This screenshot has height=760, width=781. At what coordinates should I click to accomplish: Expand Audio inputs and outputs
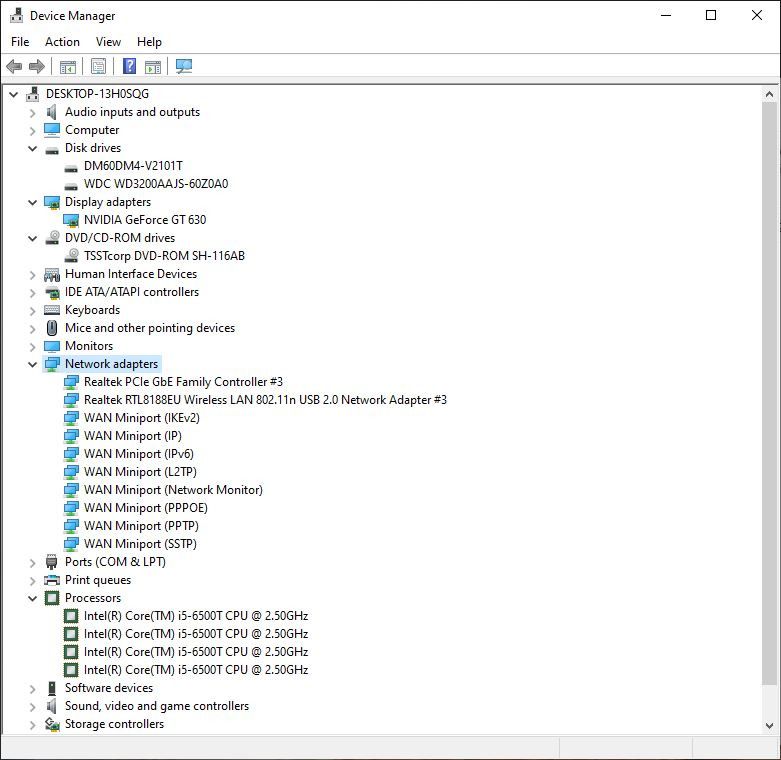click(x=32, y=113)
